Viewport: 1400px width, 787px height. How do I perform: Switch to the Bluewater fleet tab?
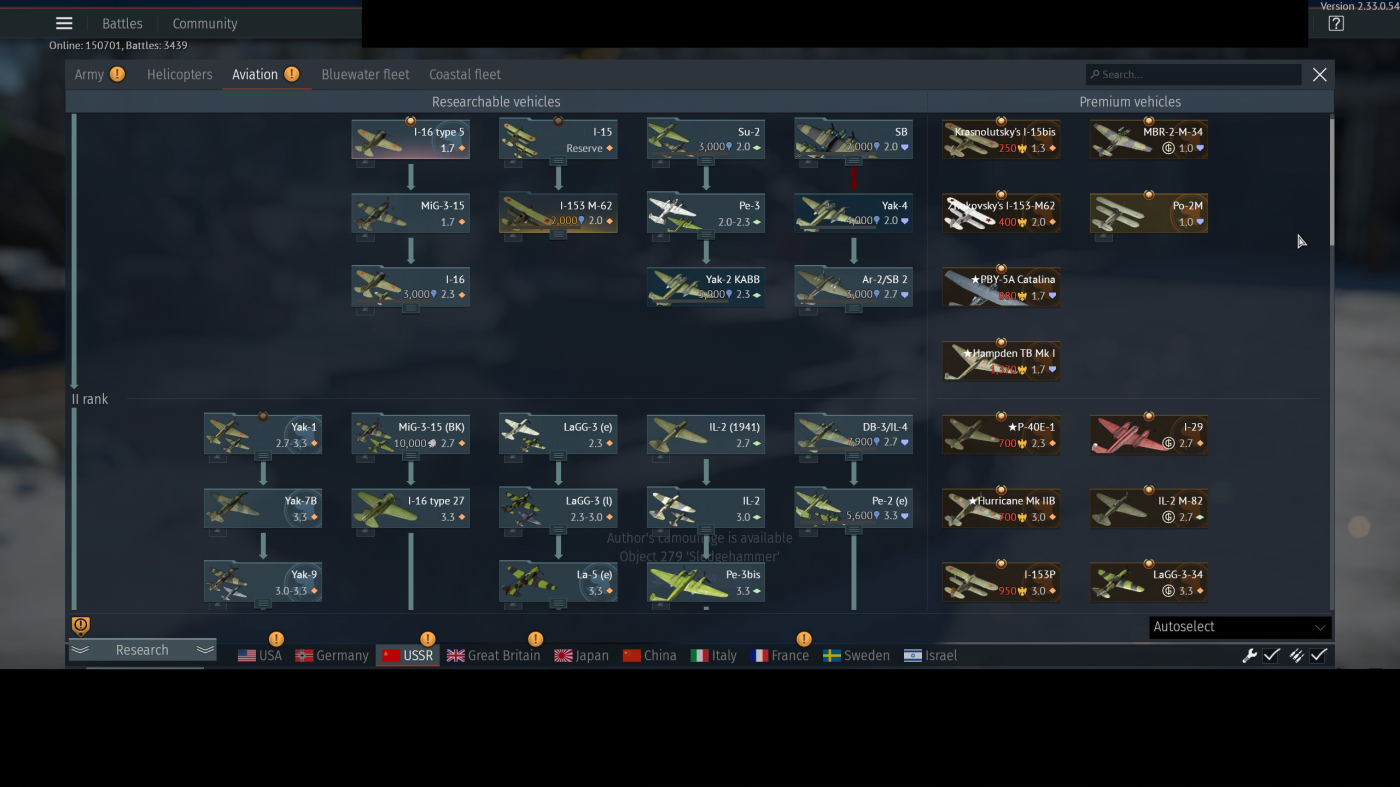365,74
